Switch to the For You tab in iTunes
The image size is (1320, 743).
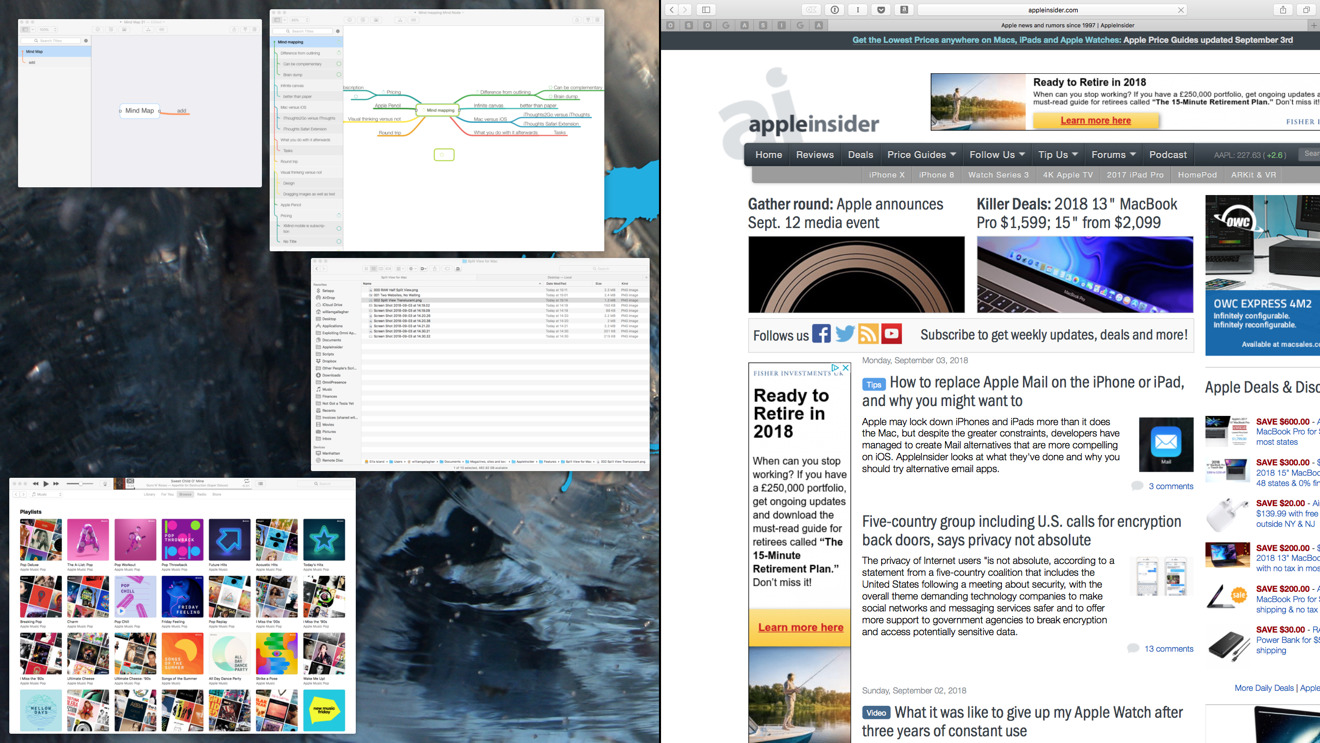(167, 494)
